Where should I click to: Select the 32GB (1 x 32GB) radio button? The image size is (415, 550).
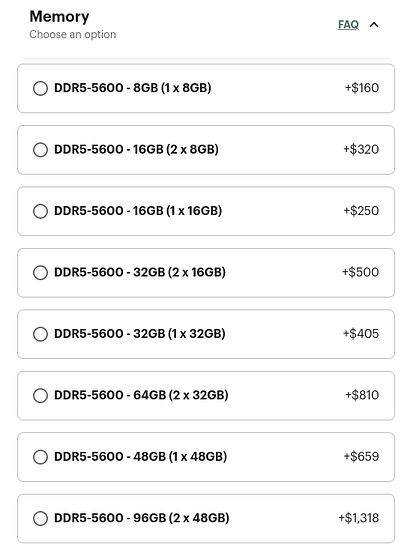point(40,334)
